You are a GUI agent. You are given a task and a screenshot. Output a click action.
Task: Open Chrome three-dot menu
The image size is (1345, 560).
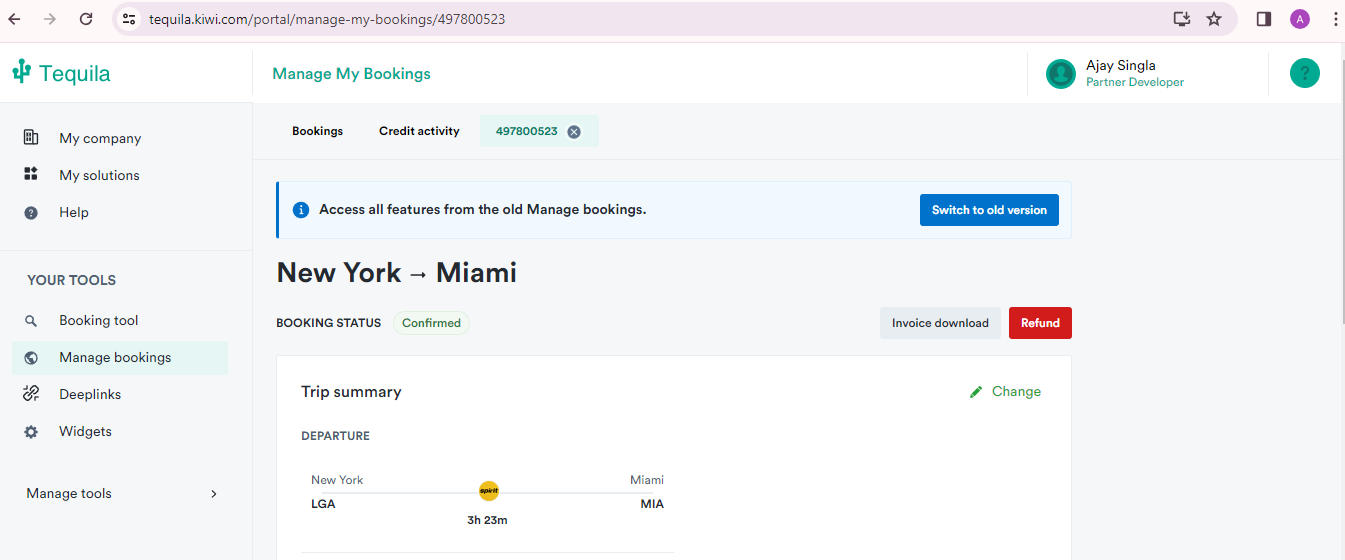click(x=1335, y=19)
